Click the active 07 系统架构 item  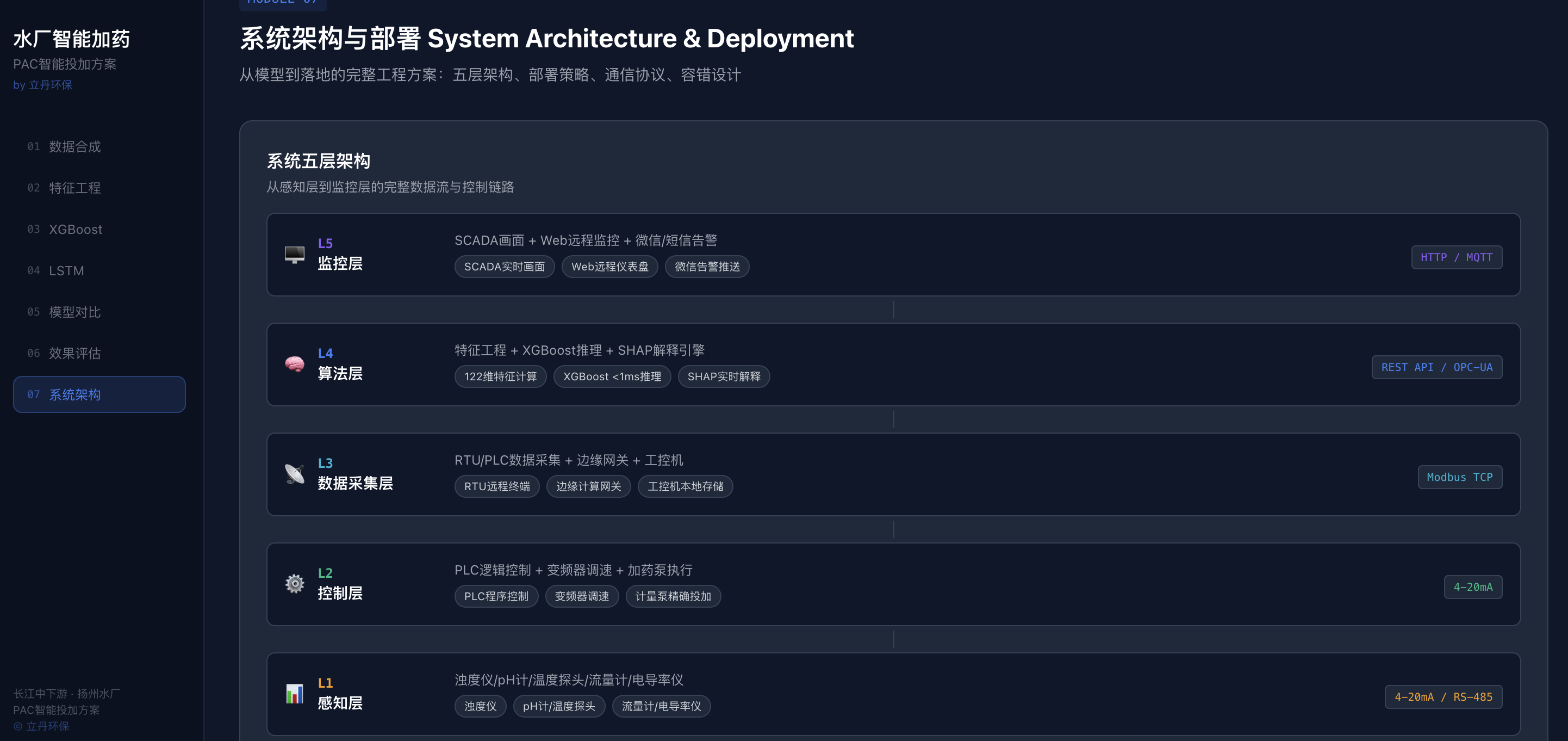99,394
